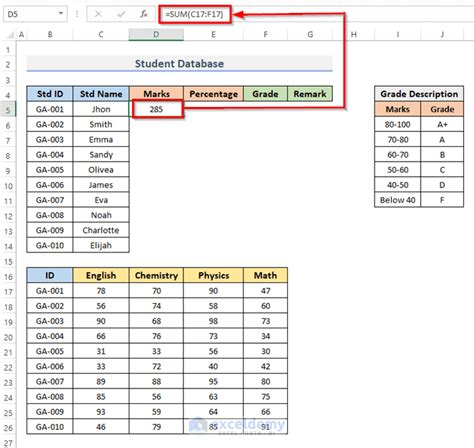
Task: Click the name cell Charlotte
Action: tap(101, 230)
